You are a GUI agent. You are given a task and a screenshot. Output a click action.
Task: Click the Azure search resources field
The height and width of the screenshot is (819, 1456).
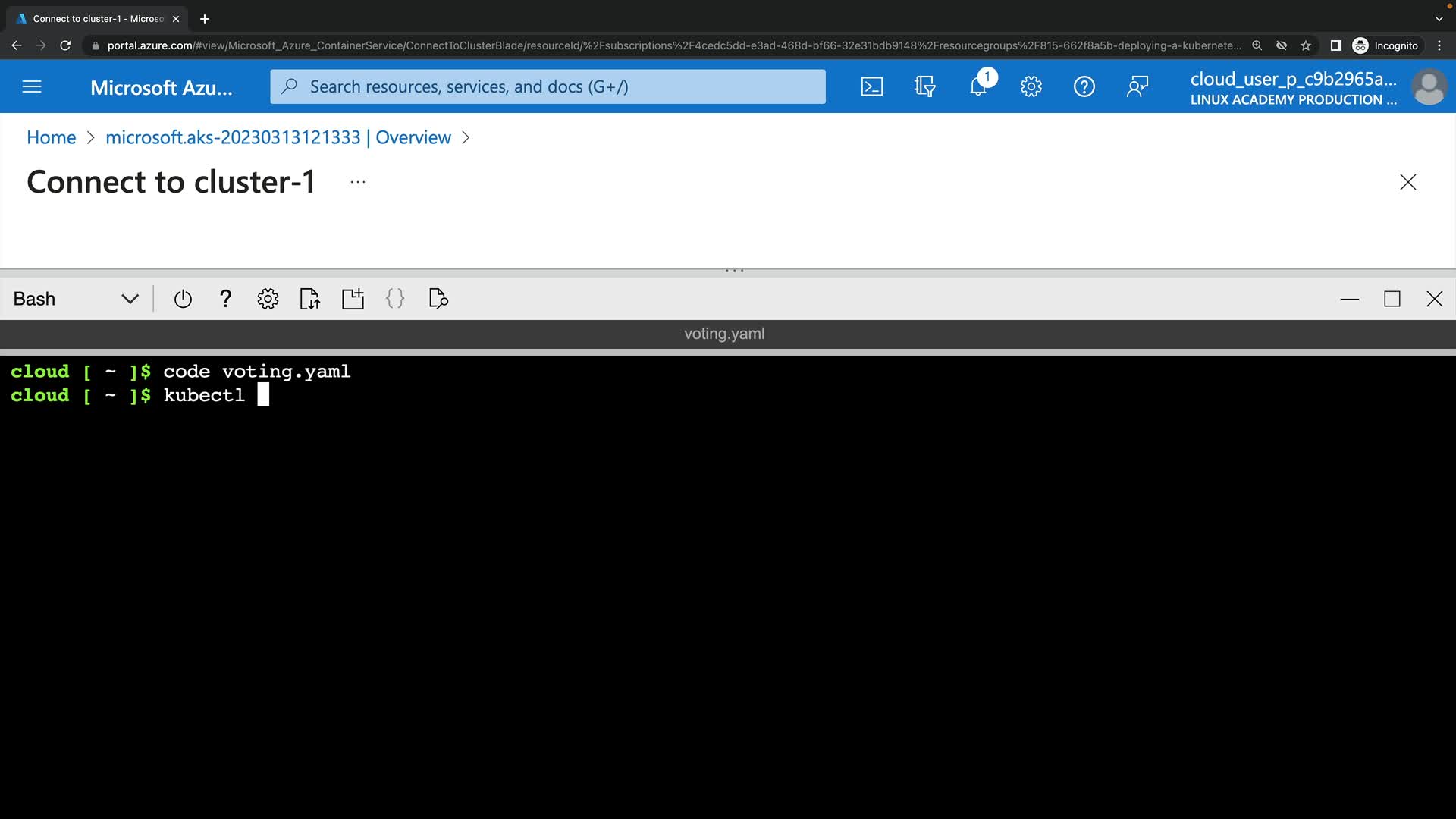click(x=548, y=86)
